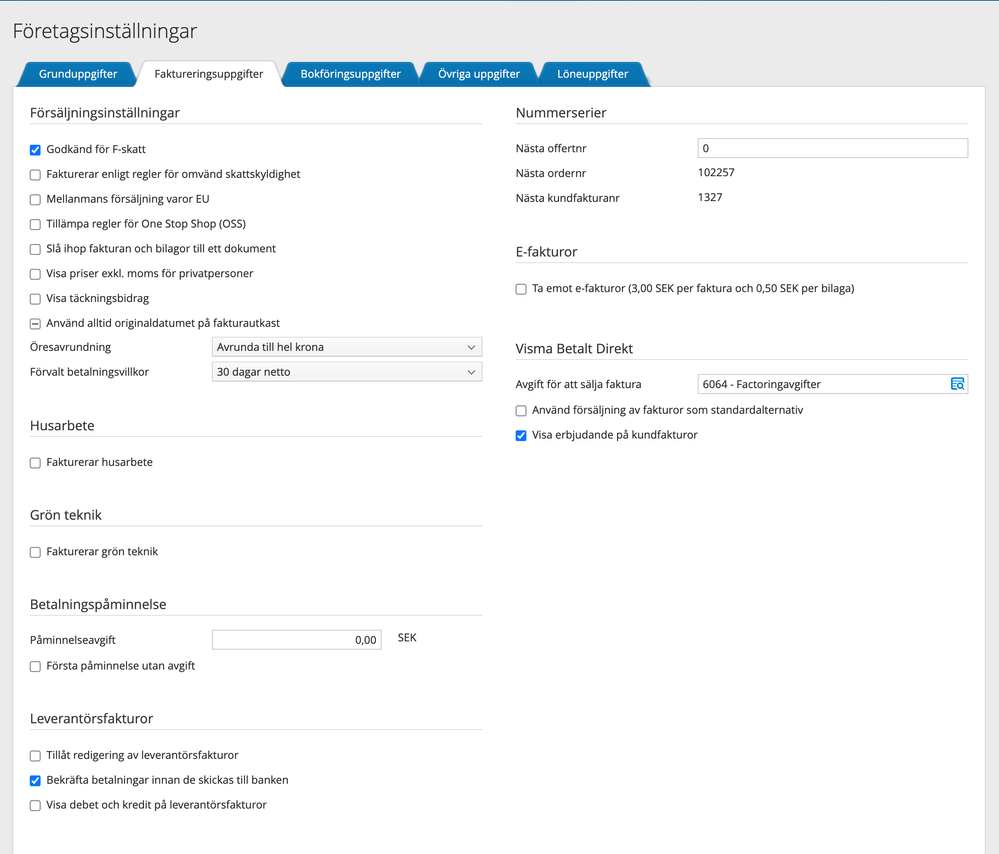999x854 pixels.
Task: Click the account lookup icon in Avgift field
Action: (x=957, y=384)
